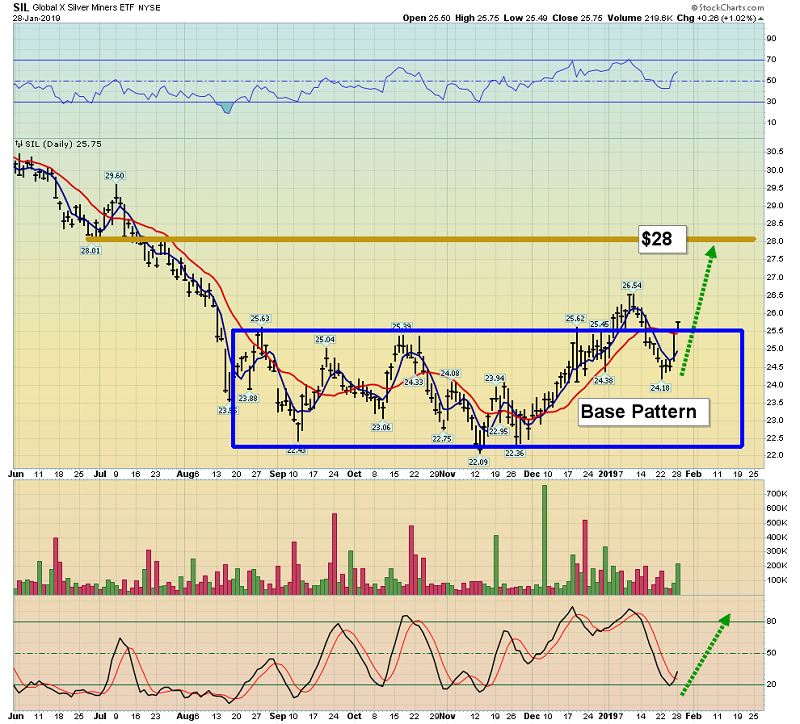Image resolution: width=800 pixels, height=724 pixels.
Task: Click the tall red volume bar in late September
Action: click(335, 554)
